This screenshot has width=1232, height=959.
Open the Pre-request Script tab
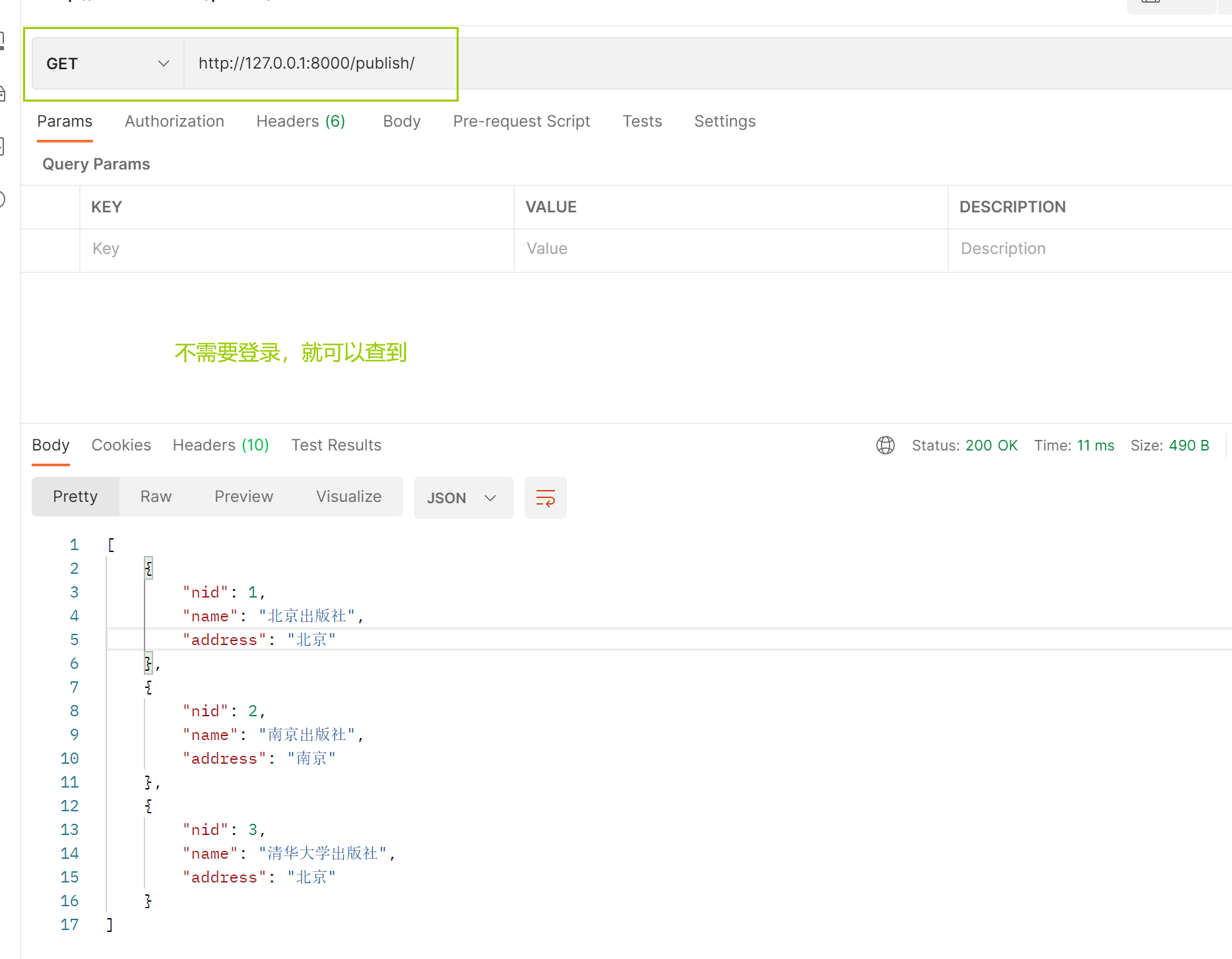pos(521,121)
